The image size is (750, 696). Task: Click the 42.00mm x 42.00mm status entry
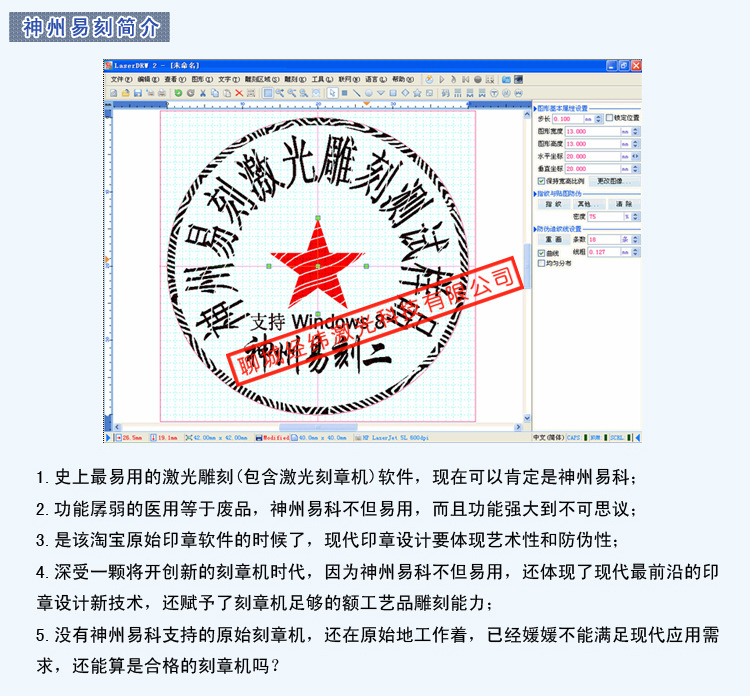point(216,438)
